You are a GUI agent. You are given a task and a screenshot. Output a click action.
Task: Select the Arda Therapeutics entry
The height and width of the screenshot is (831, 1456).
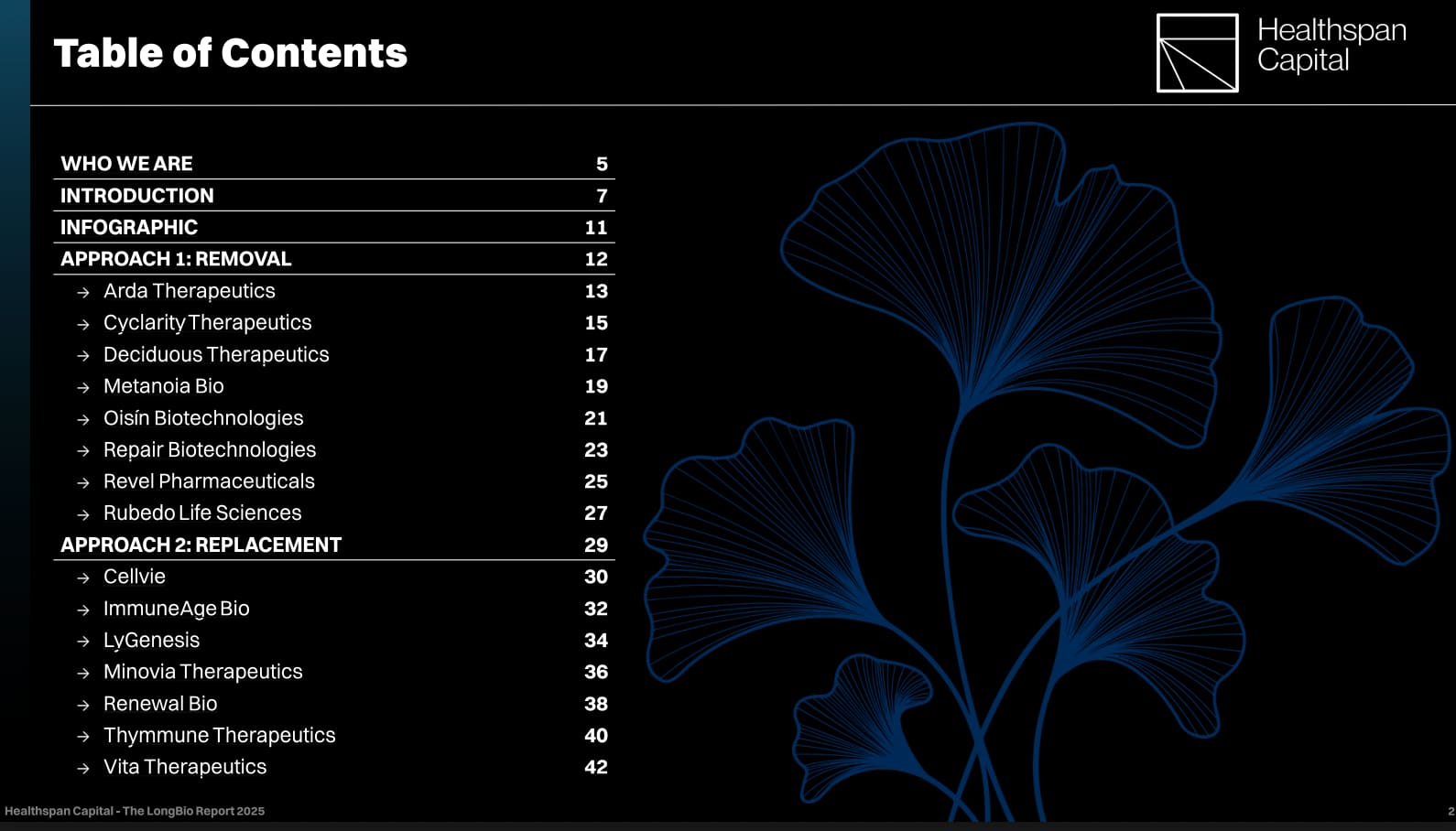point(189,291)
